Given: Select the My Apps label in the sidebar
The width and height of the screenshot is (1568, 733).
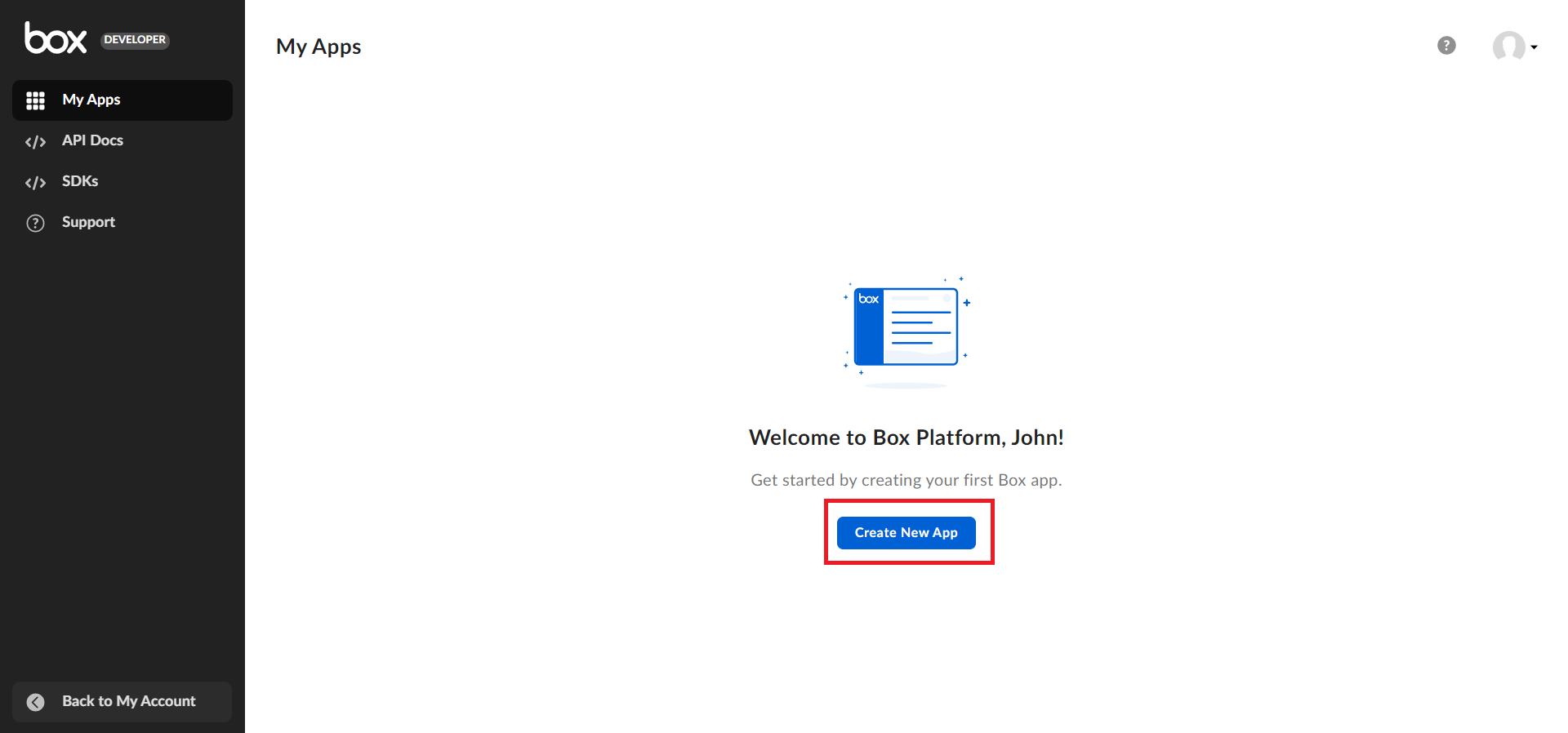Looking at the screenshot, I should pyautogui.click(x=91, y=100).
